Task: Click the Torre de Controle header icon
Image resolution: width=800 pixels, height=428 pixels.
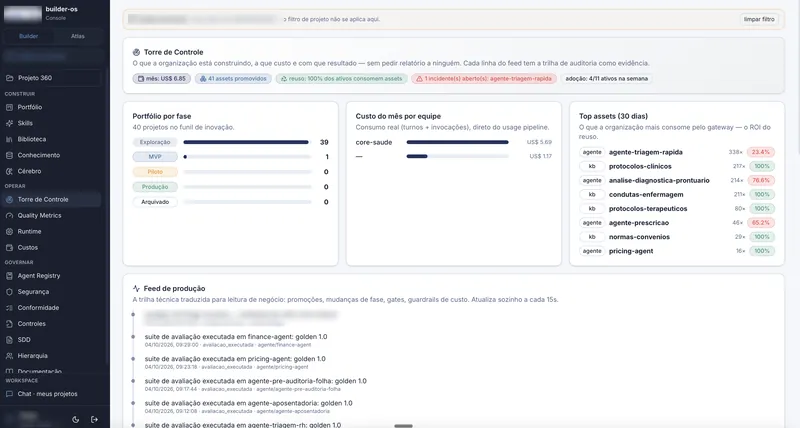Action: tap(136, 52)
